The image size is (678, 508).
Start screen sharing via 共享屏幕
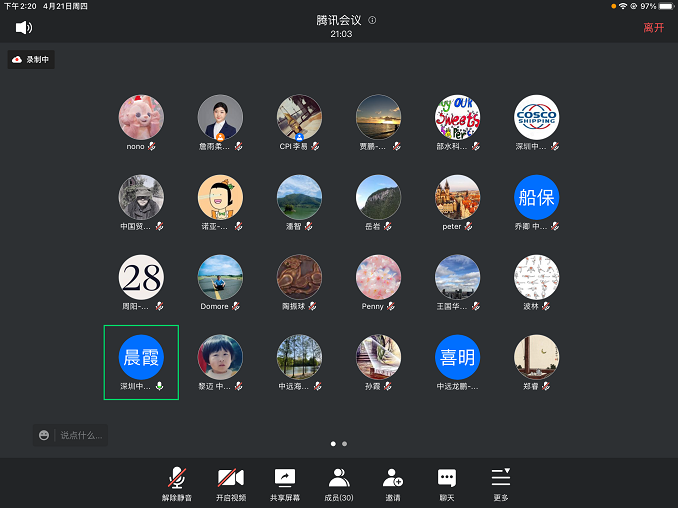point(285,484)
